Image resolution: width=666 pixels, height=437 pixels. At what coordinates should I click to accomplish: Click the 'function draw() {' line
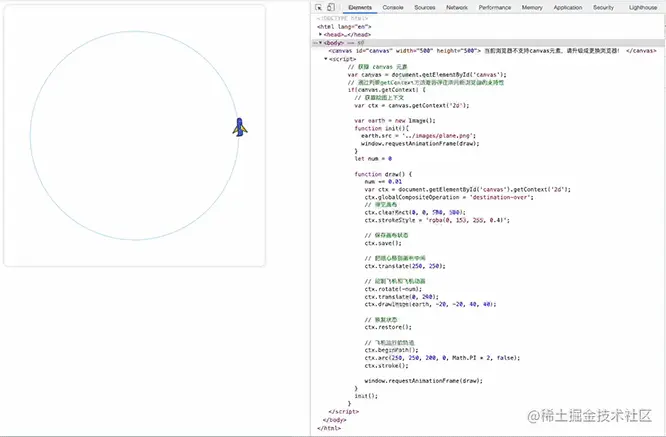pos(383,174)
